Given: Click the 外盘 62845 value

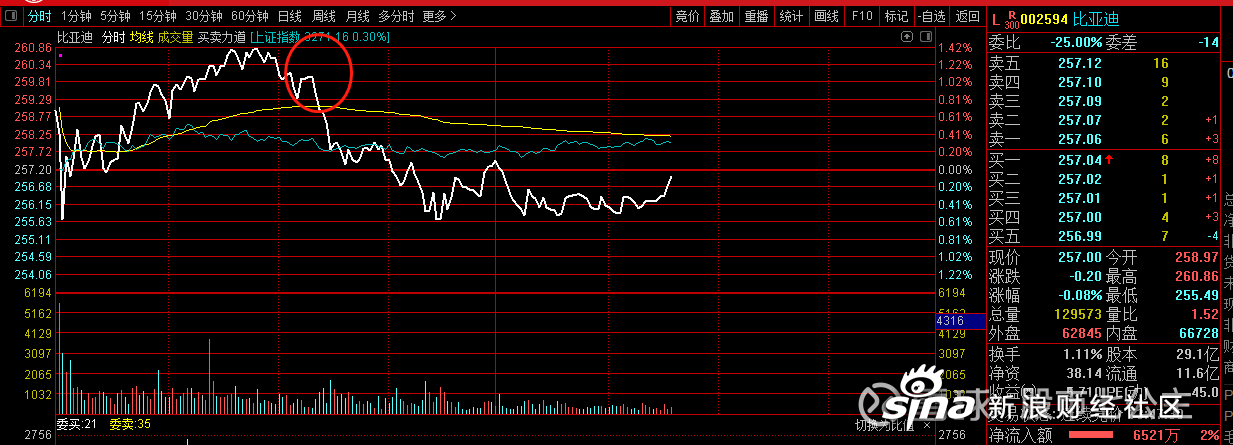Looking at the screenshot, I should click(x=1081, y=334).
